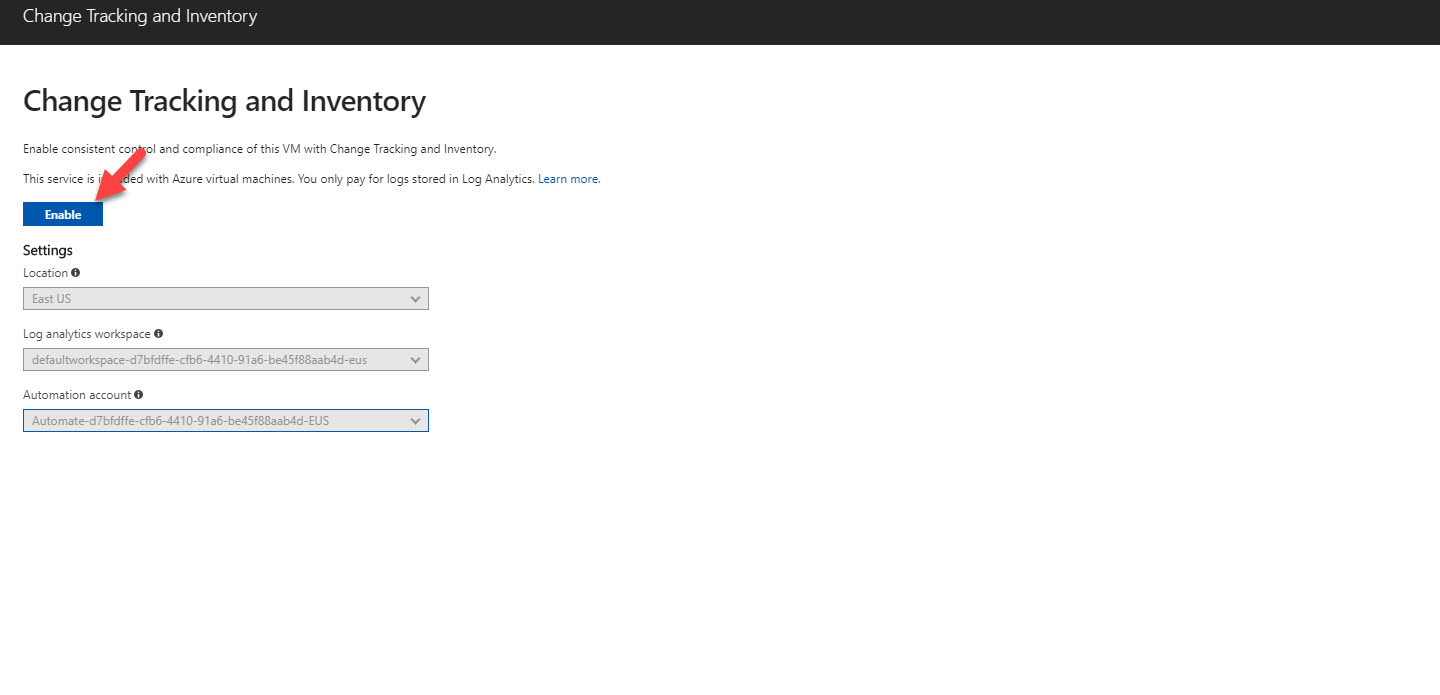Click info icon next to Log analytics workspace
The width and height of the screenshot is (1440, 695).
click(159, 333)
